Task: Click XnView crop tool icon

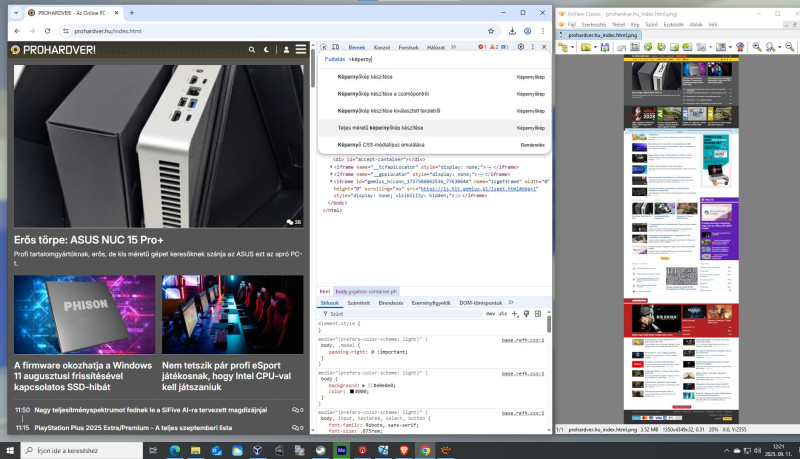Action: pyautogui.click(x=635, y=47)
